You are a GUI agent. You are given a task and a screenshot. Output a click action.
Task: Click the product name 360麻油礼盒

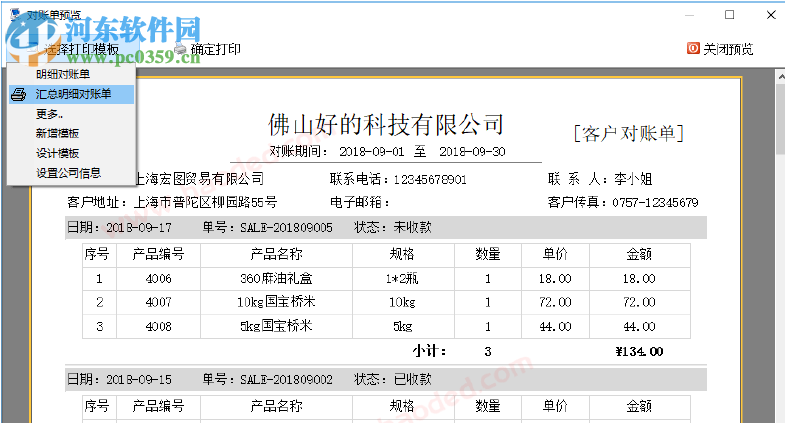[x=276, y=278]
